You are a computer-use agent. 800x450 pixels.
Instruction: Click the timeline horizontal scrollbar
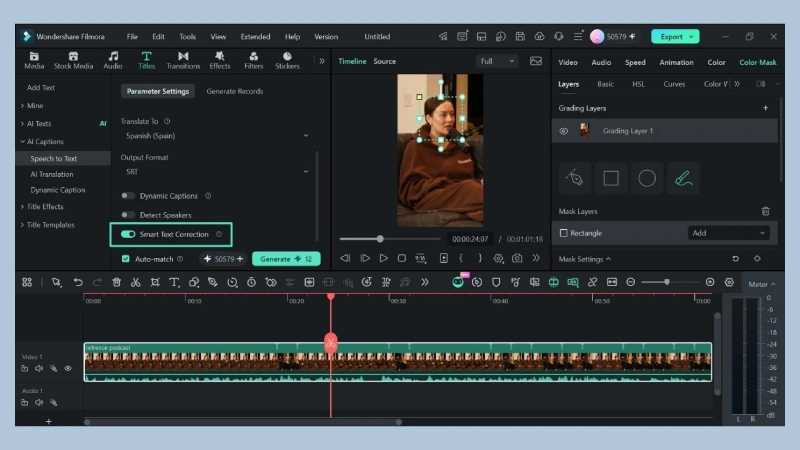point(243,422)
